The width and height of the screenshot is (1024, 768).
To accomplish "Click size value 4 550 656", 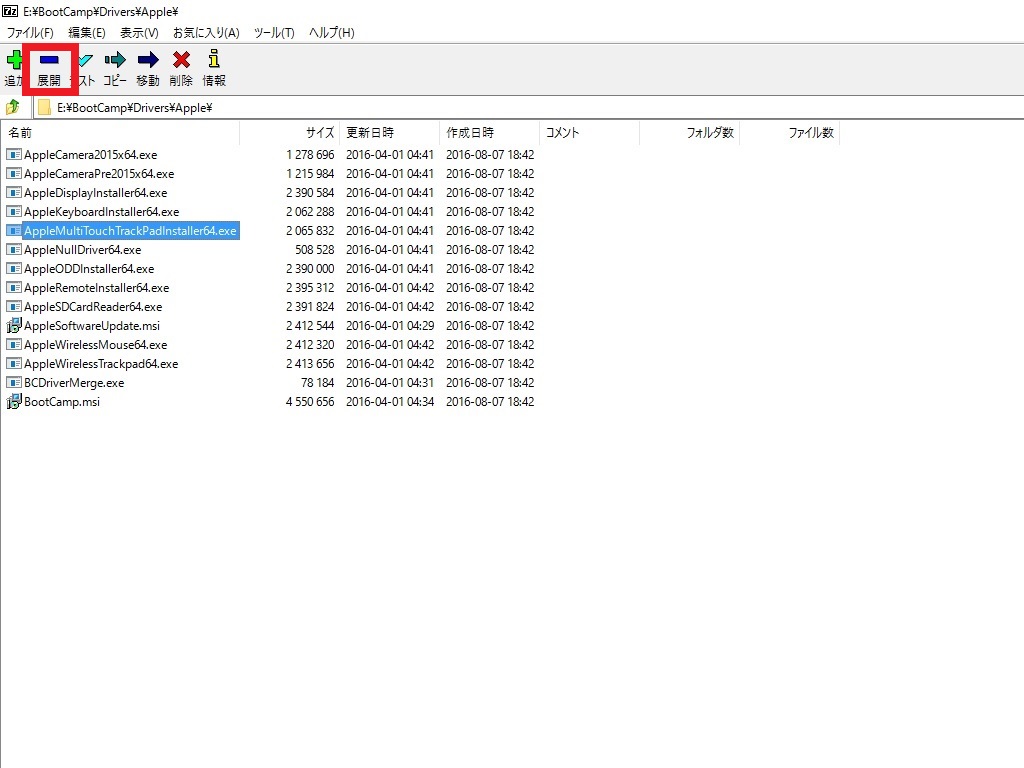I will [310, 401].
